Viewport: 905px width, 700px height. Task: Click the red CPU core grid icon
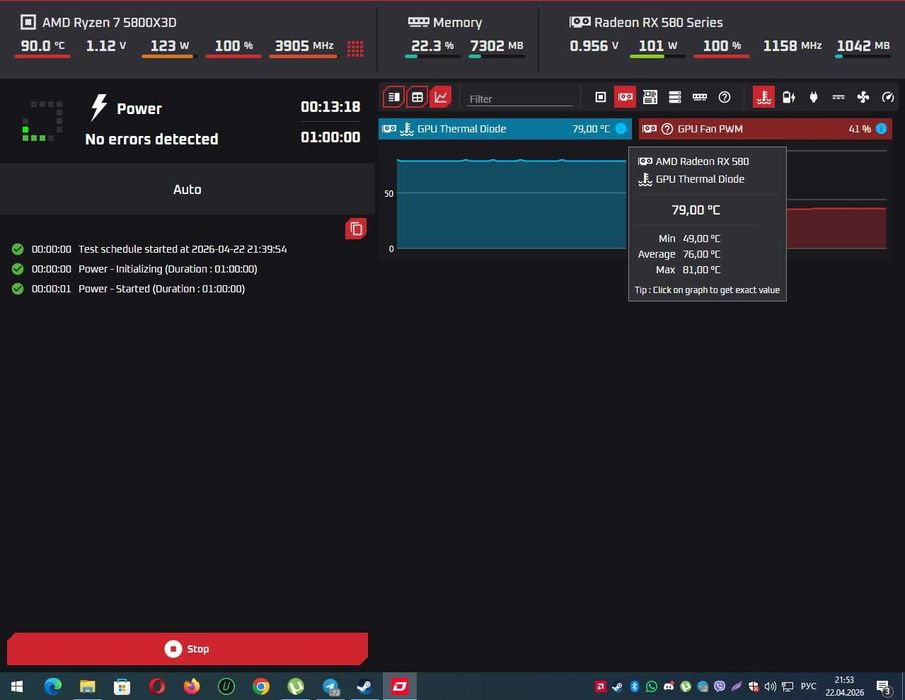(355, 48)
